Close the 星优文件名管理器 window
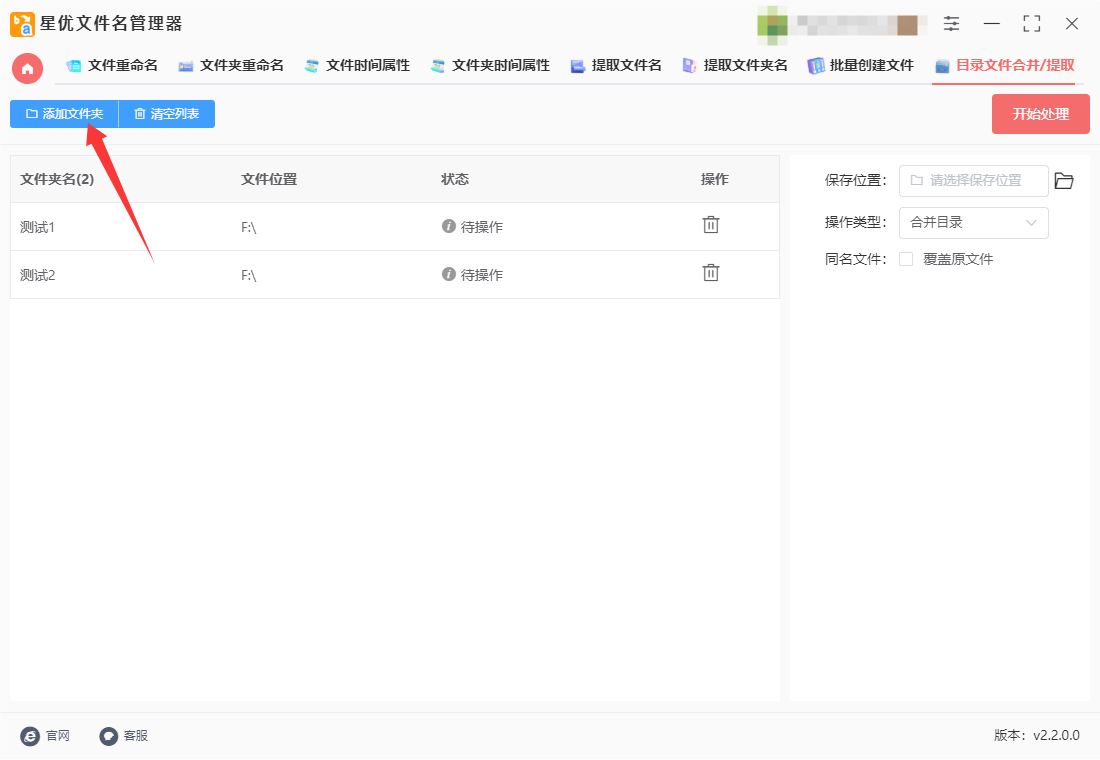The image size is (1100, 760). point(1071,24)
